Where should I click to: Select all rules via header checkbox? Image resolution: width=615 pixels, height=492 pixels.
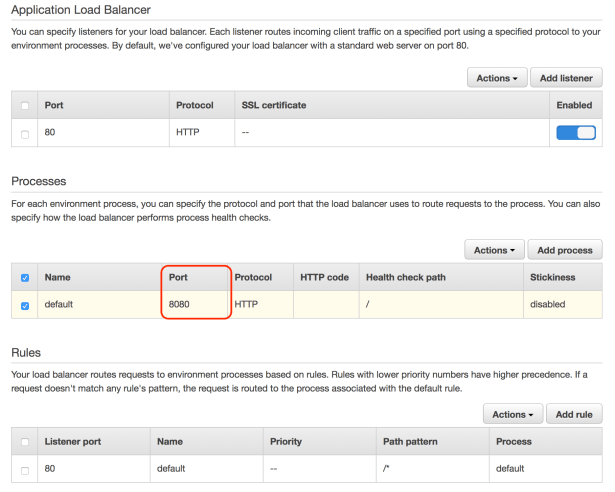point(24,441)
